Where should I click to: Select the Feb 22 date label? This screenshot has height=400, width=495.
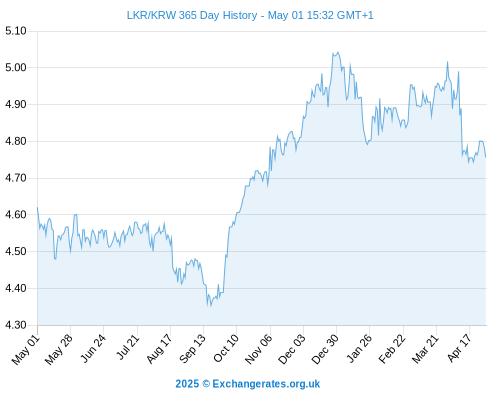point(392,349)
